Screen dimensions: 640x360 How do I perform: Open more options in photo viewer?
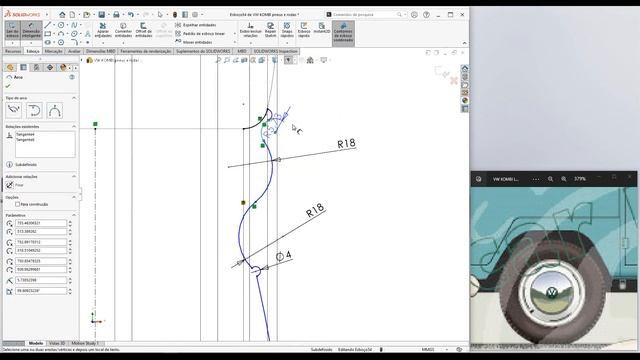(536, 179)
